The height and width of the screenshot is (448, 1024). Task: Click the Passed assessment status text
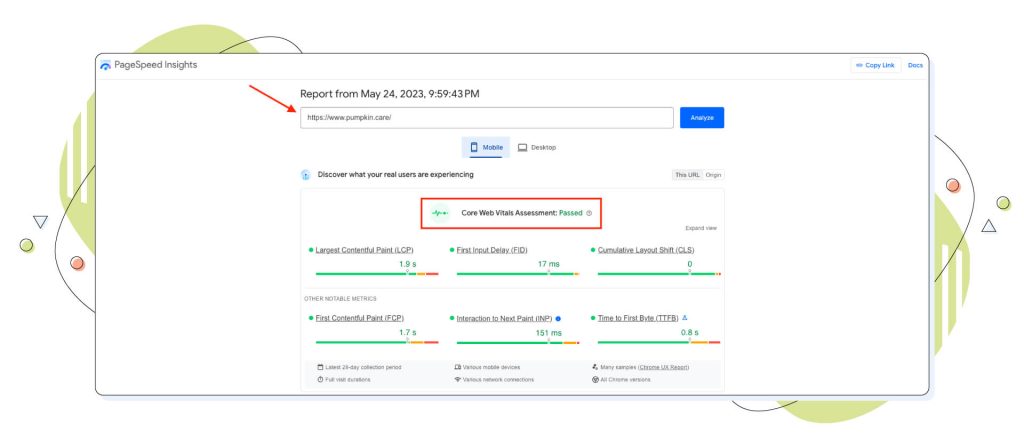570,213
